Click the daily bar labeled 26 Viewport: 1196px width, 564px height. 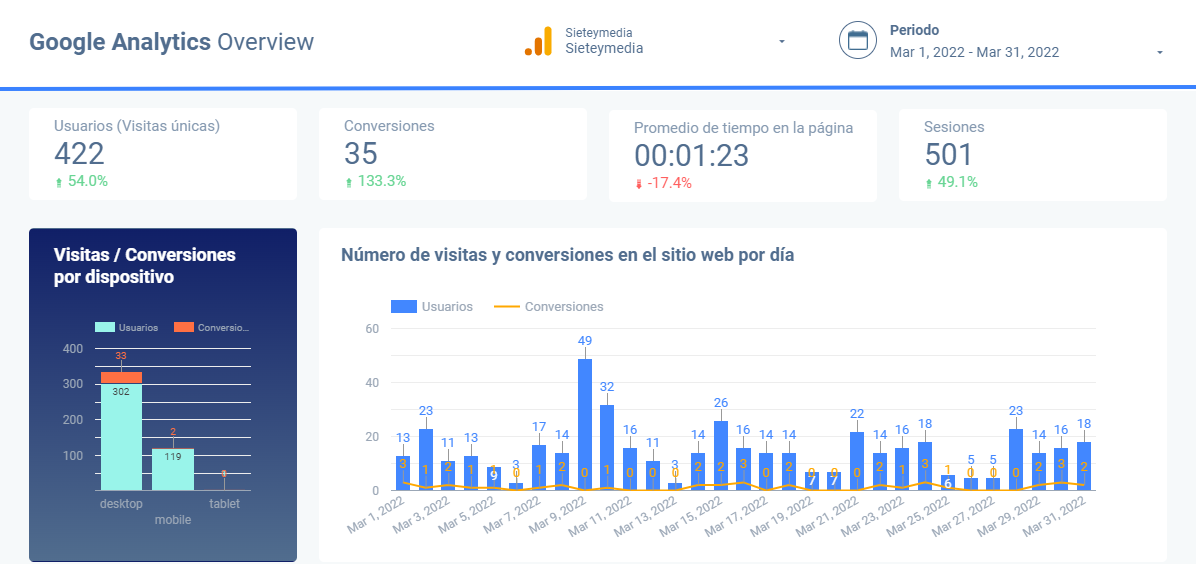(x=721, y=455)
